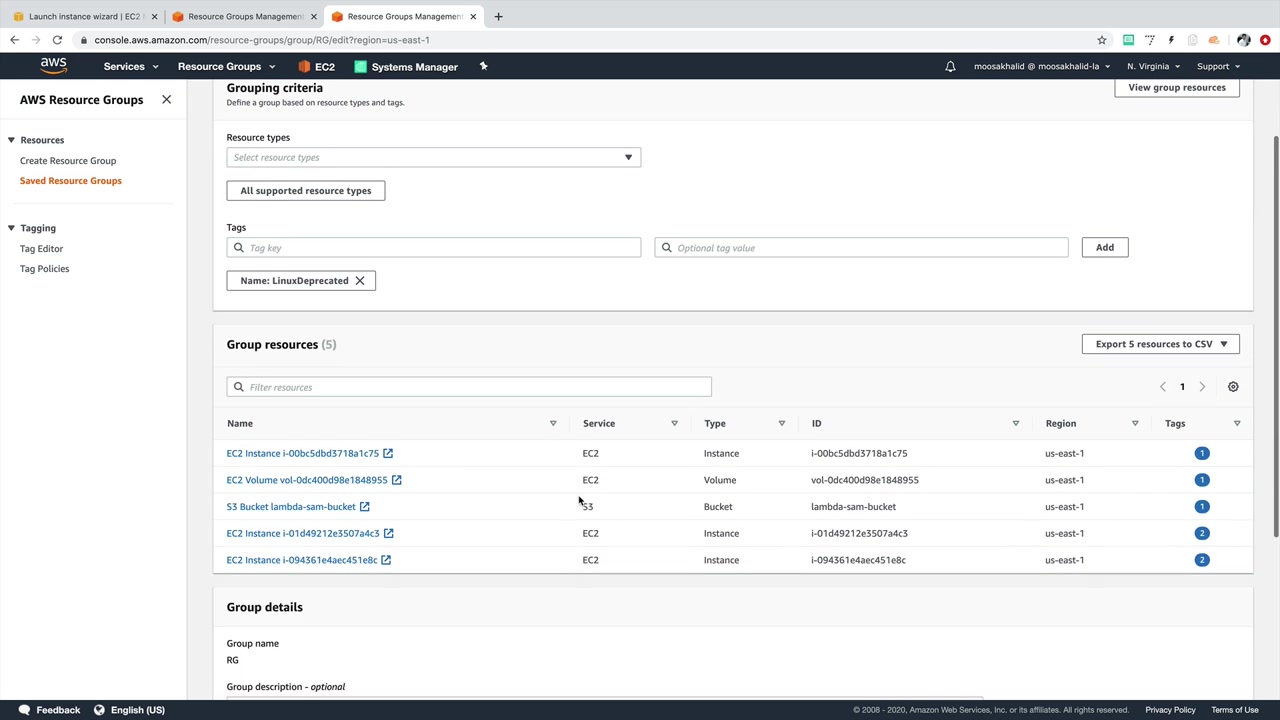Close the Launch instance wizard tab
This screenshot has height=720, width=1280.
pyautogui.click(x=154, y=16)
